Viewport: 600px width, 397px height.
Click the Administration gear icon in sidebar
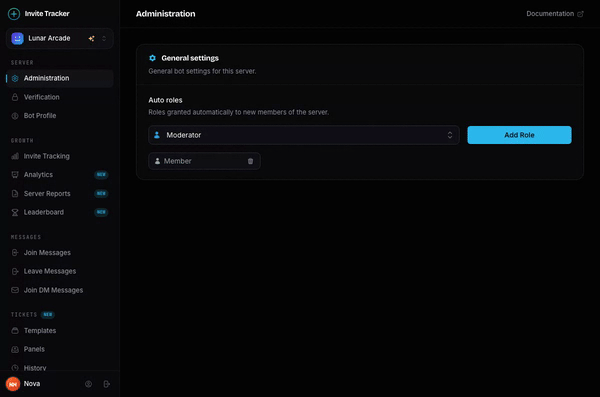click(x=15, y=78)
